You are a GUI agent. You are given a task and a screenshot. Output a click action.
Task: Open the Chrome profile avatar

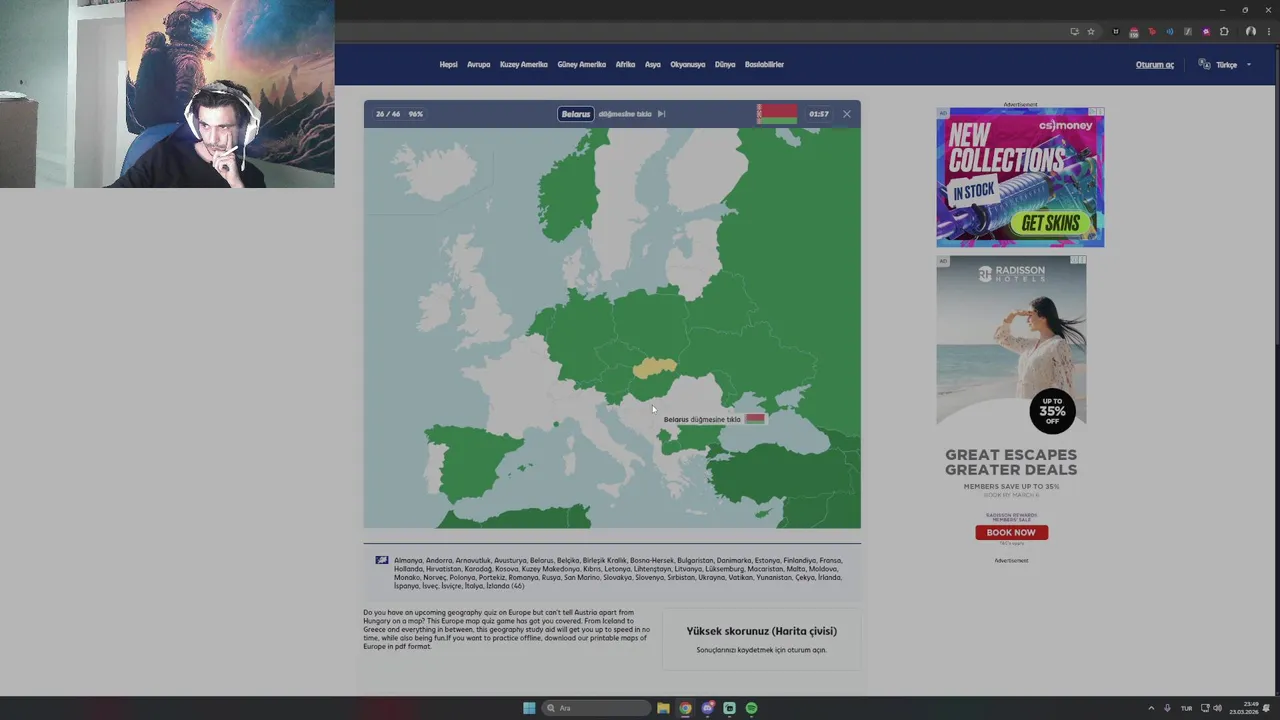[x=1251, y=31]
